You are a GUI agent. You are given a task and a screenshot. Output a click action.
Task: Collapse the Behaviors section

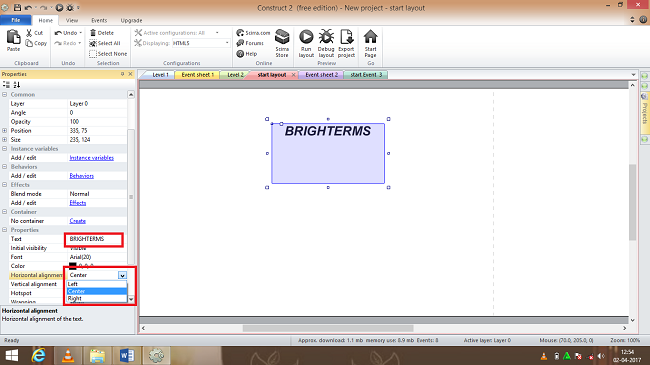tap(5, 167)
